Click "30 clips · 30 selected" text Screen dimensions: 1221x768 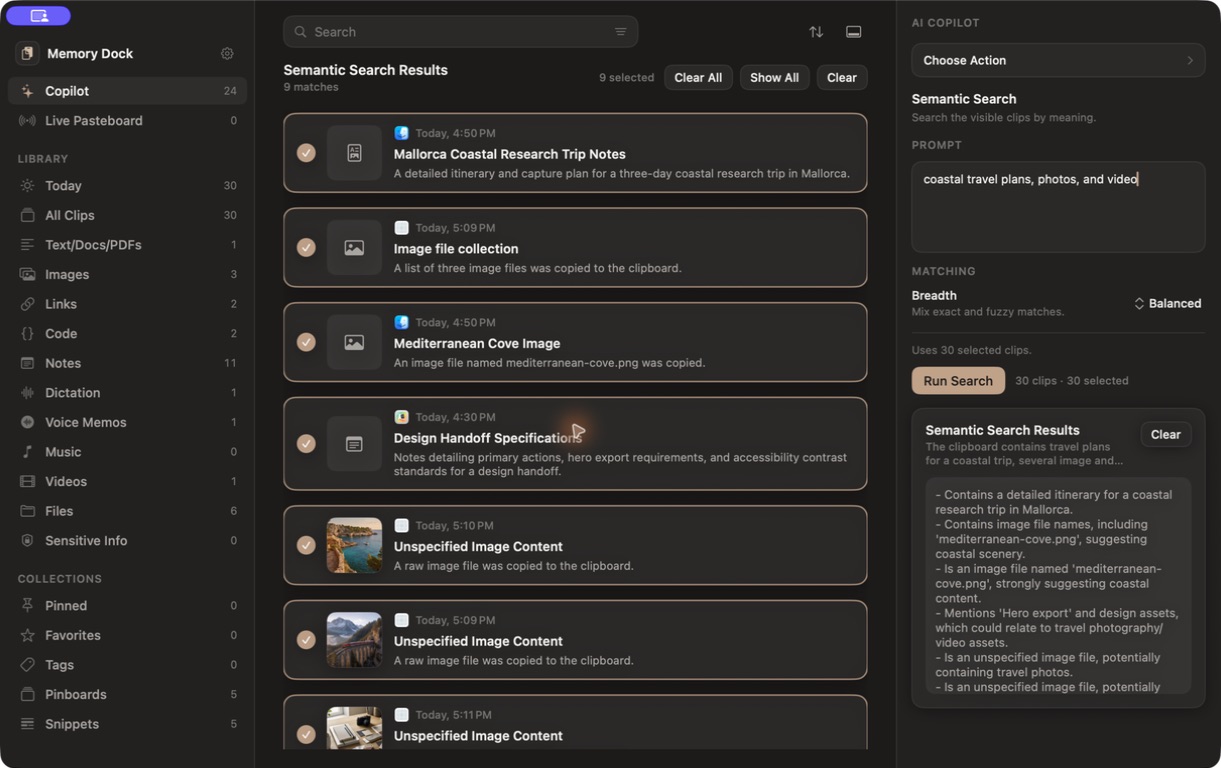(x=1072, y=381)
